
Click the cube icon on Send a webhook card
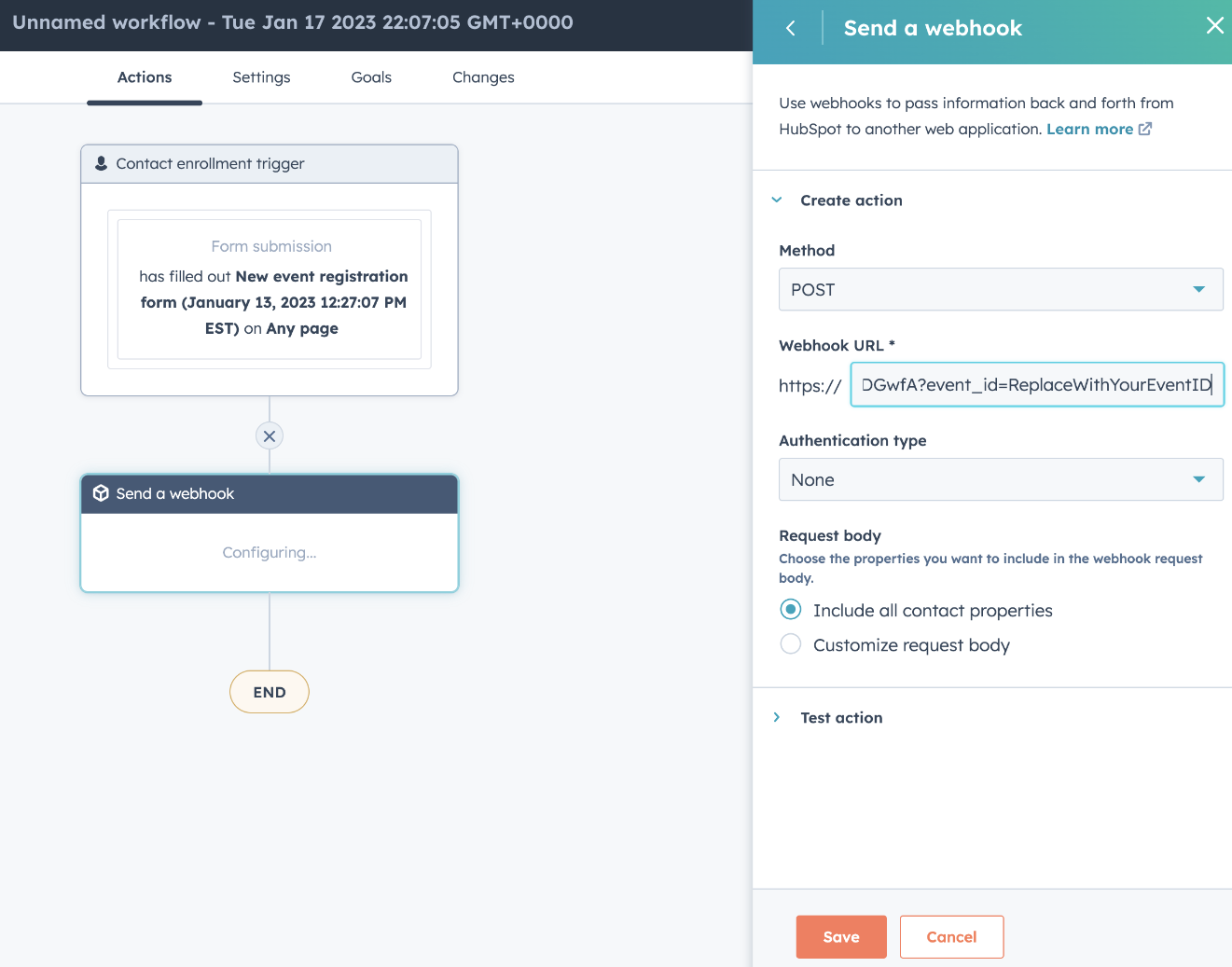click(x=102, y=493)
